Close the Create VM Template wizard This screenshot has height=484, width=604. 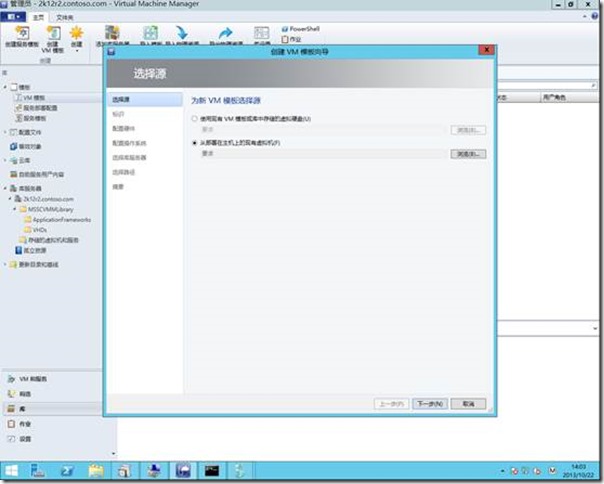pos(487,50)
